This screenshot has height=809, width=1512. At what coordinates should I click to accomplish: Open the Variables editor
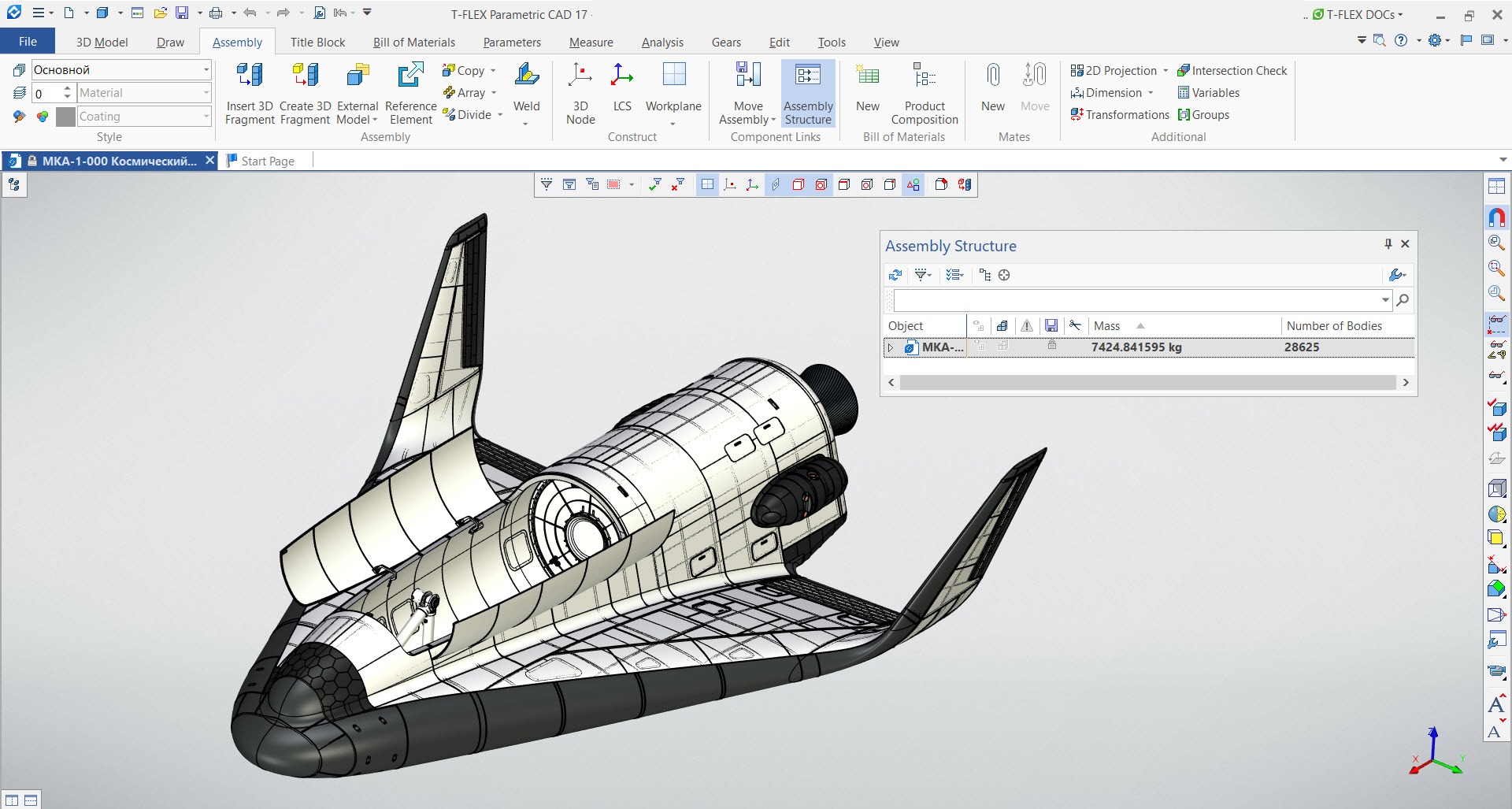tap(1208, 93)
